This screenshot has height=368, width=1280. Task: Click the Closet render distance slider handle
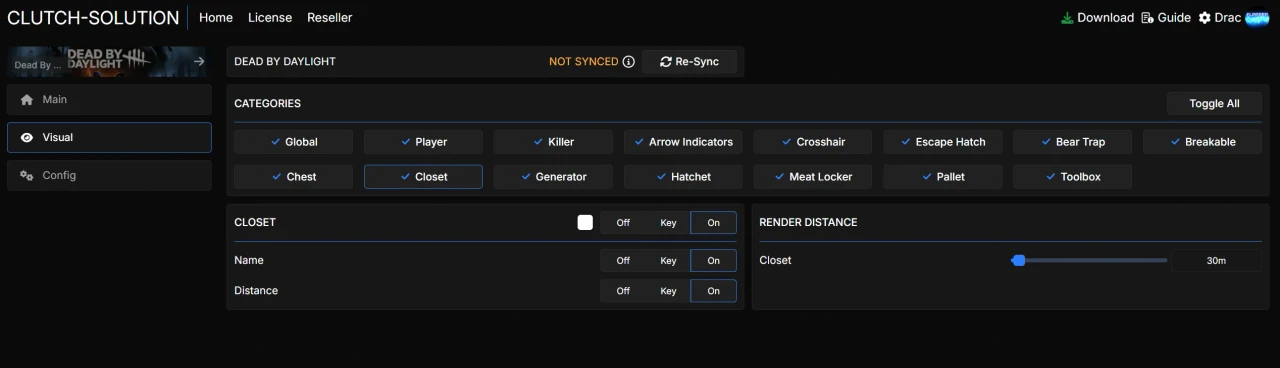coord(1018,260)
